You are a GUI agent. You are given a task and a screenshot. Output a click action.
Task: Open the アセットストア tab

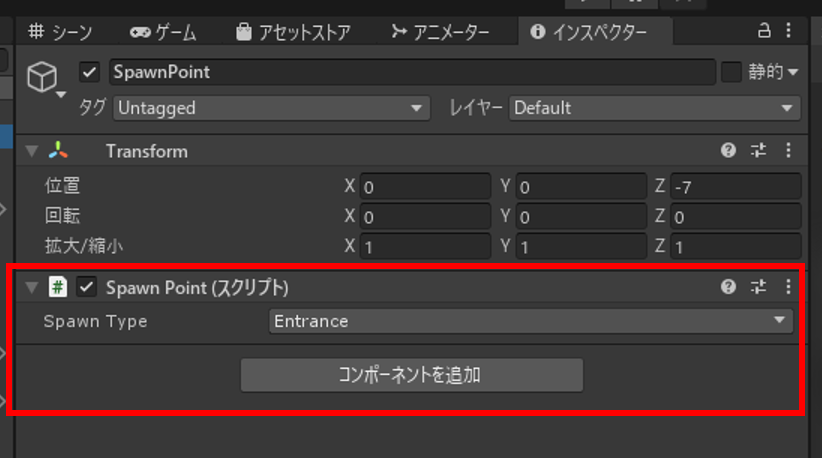pos(293,32)
